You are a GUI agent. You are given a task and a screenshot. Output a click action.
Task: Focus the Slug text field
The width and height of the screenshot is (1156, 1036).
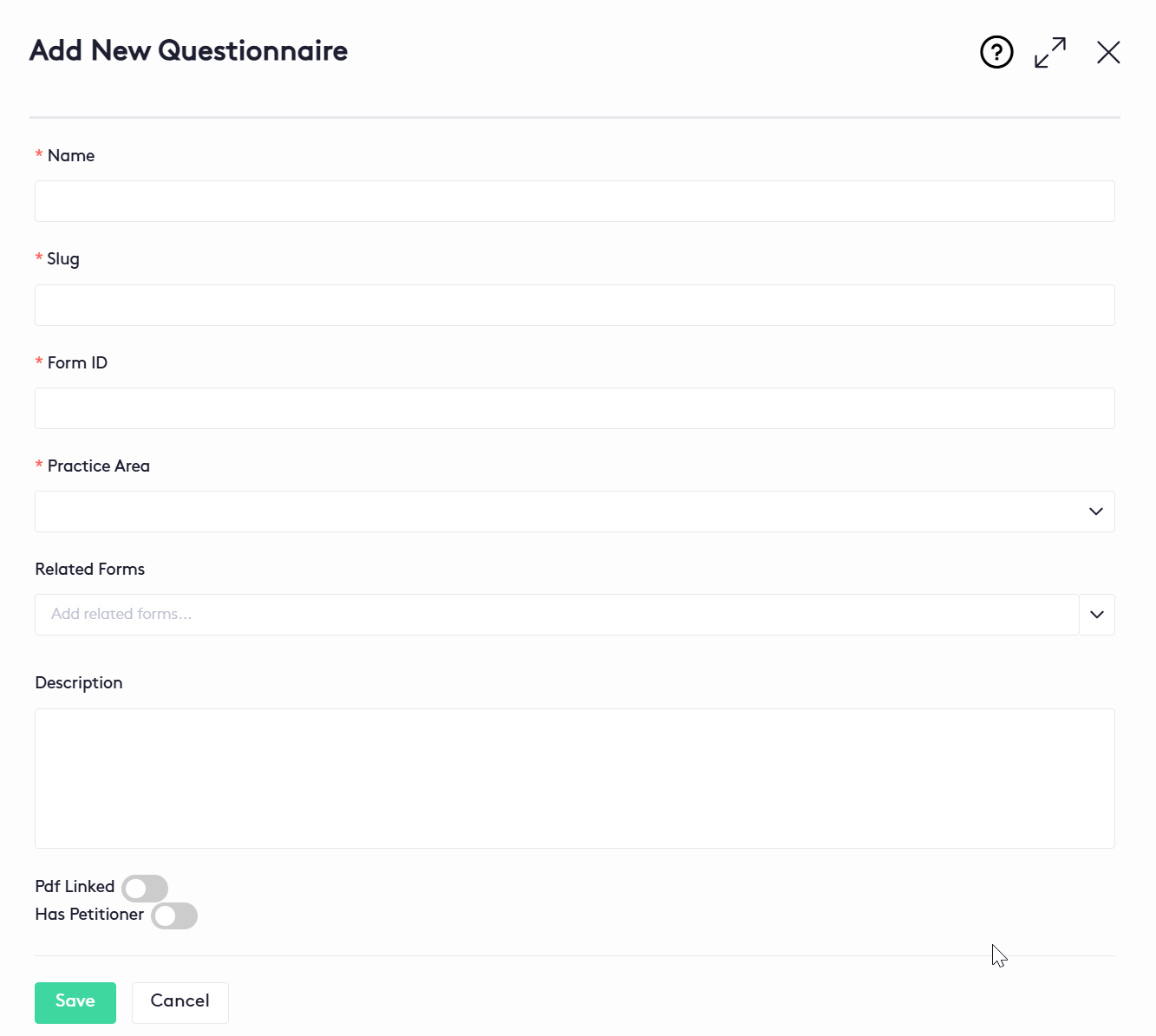click(574, 305)
